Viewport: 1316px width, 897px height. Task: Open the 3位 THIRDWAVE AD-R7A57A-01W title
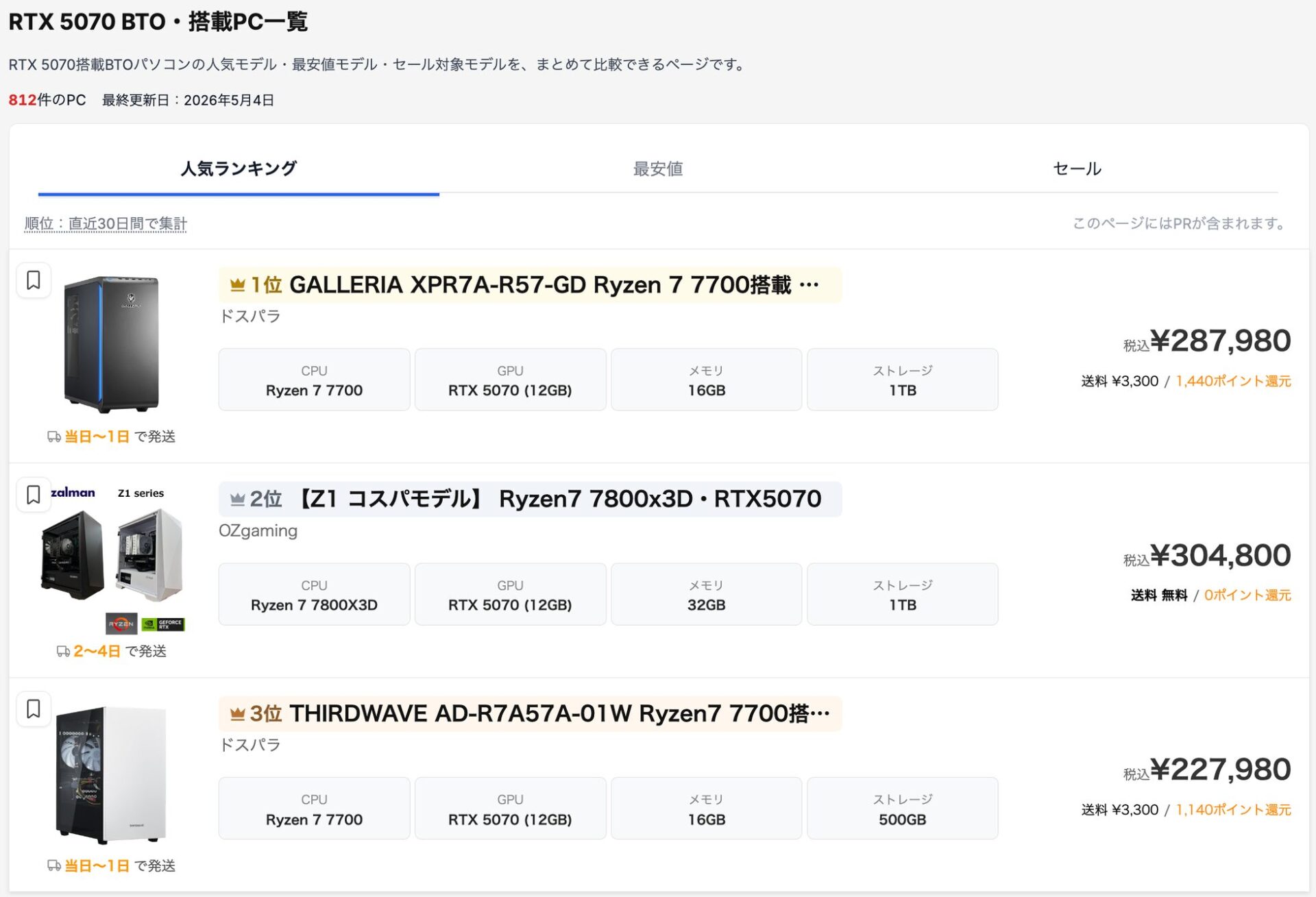click(x=530, y=713)
